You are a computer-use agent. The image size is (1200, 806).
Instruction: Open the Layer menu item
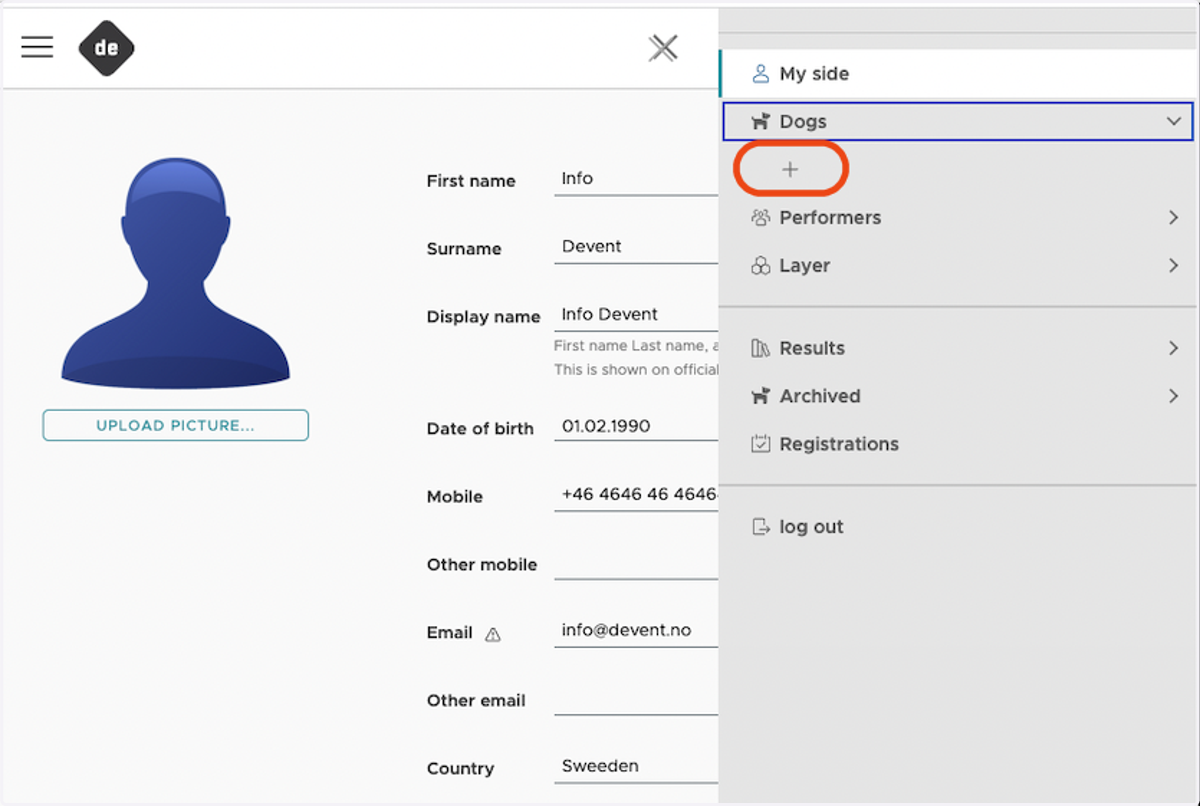click(x=958, y=266)
